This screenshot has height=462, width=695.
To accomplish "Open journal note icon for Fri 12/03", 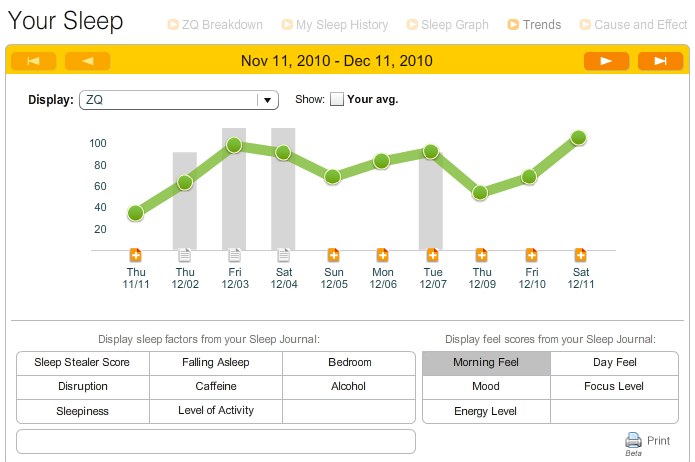I will [x=234, y=255].
